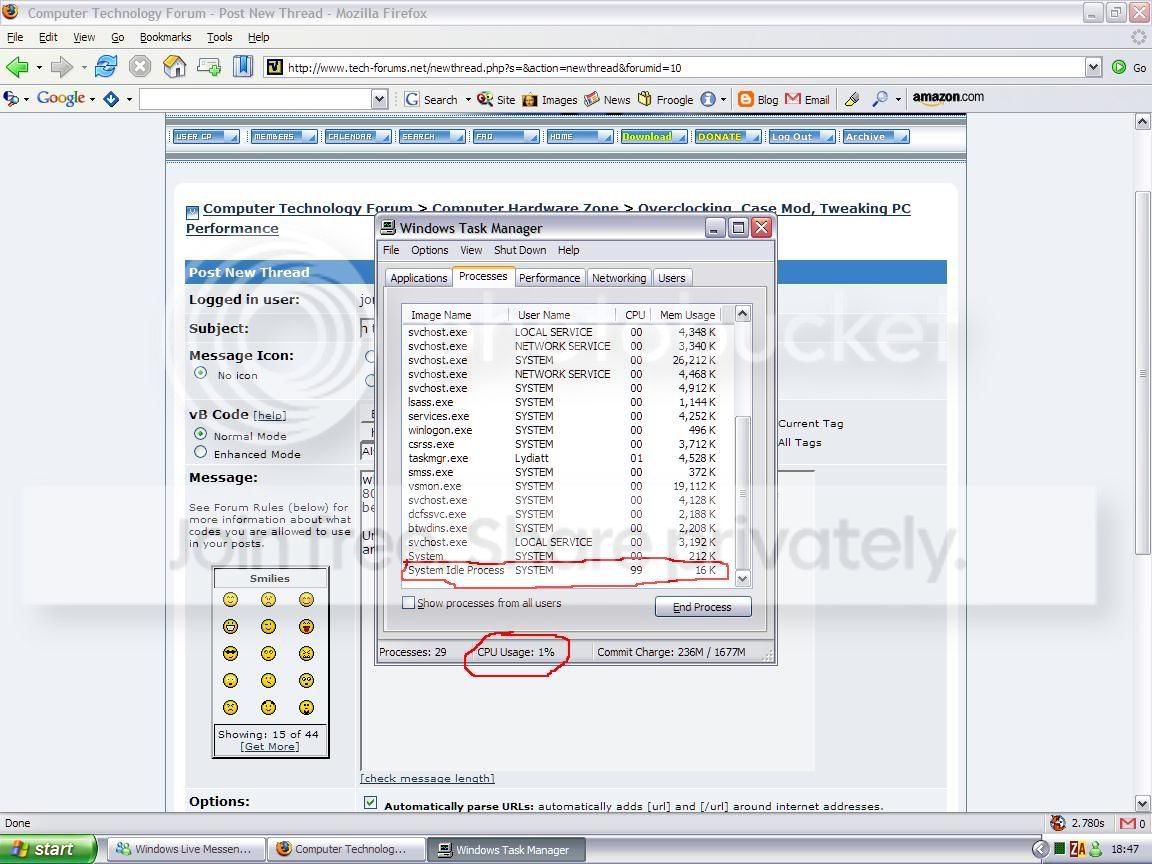Click the Home icon in Firefox toolbar

[x=175, y=67]
